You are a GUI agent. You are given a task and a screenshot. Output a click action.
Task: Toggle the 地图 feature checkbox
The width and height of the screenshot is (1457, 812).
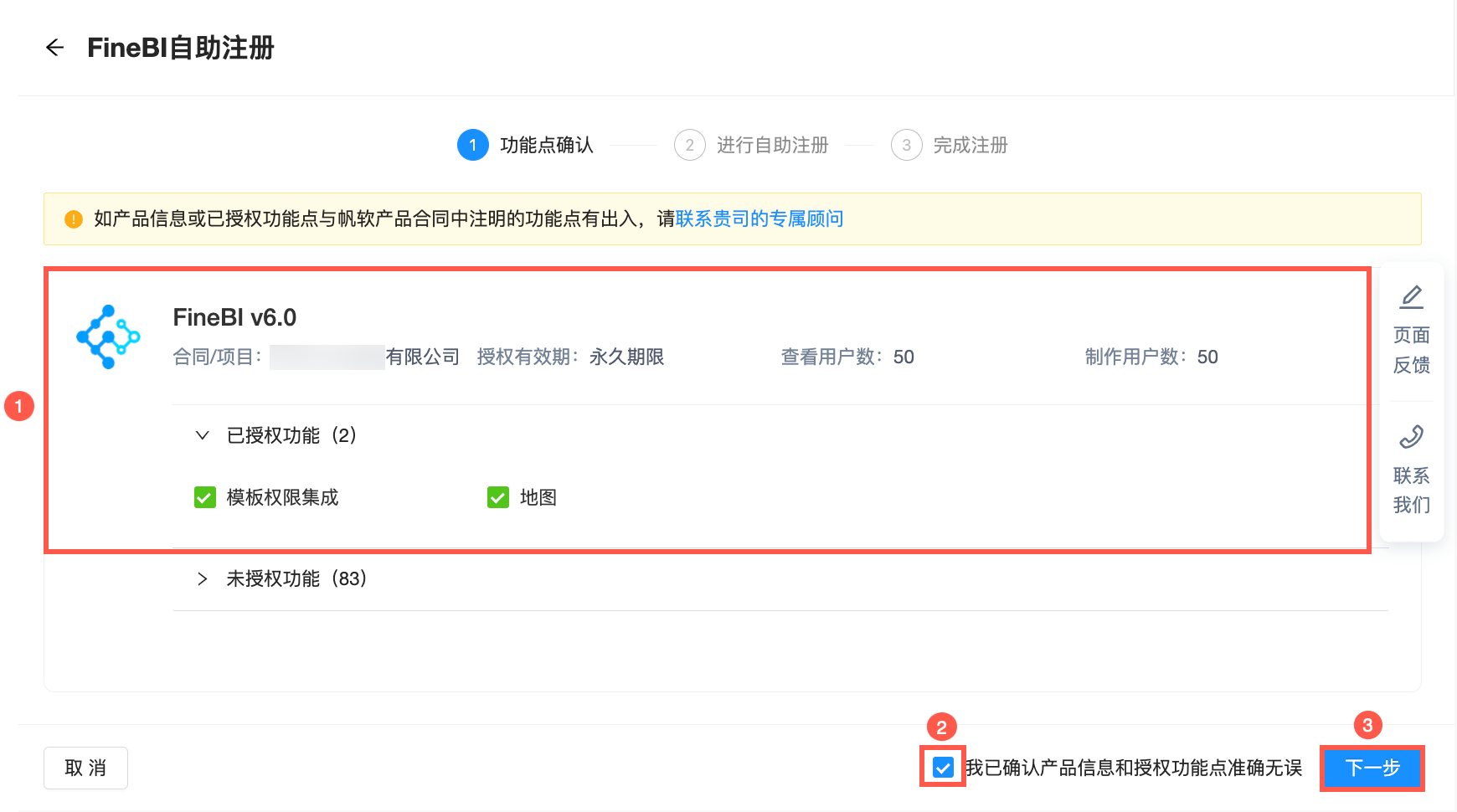498,498
